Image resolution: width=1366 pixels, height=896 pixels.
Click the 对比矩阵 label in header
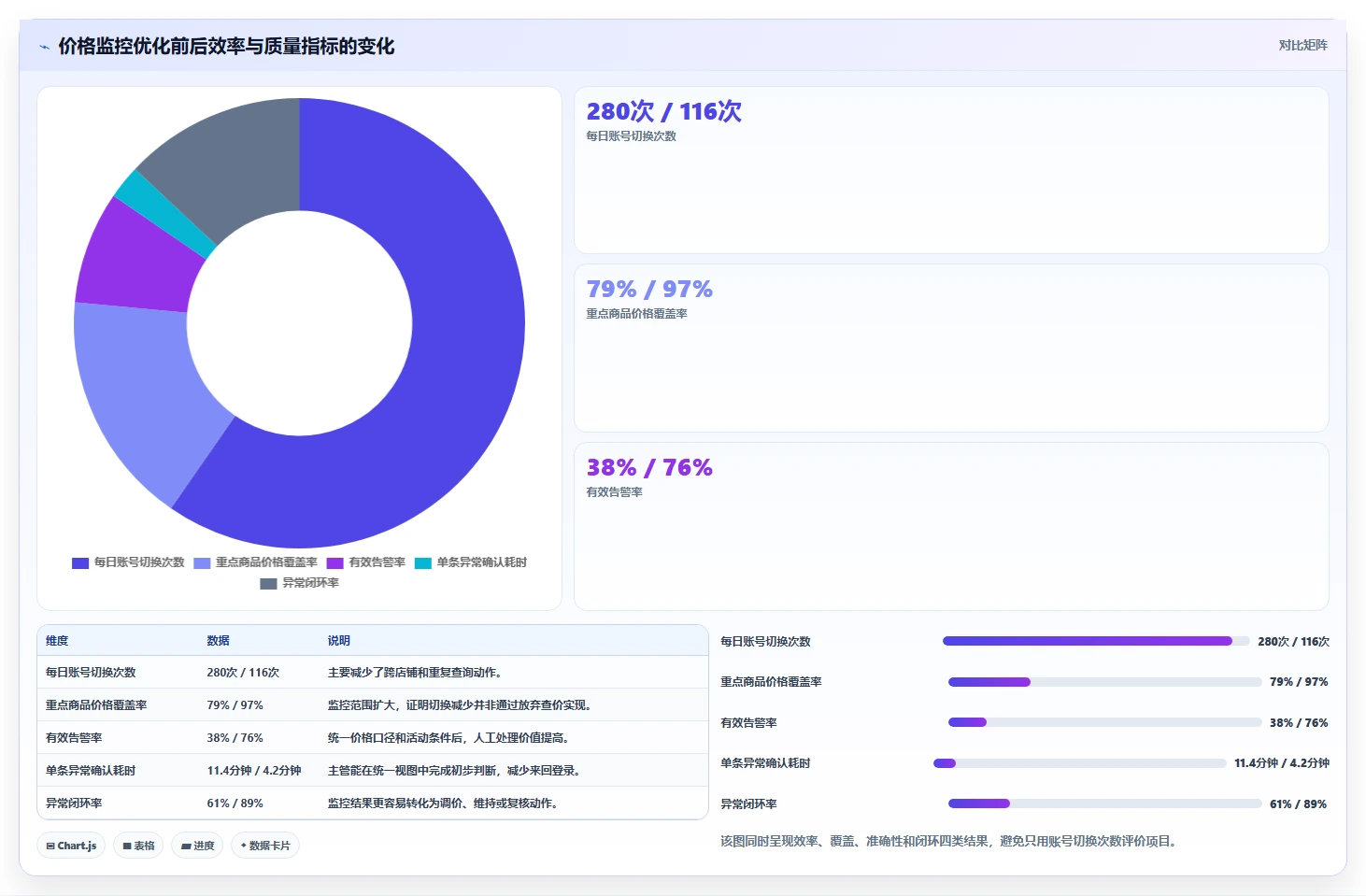tap(1302, 45)
